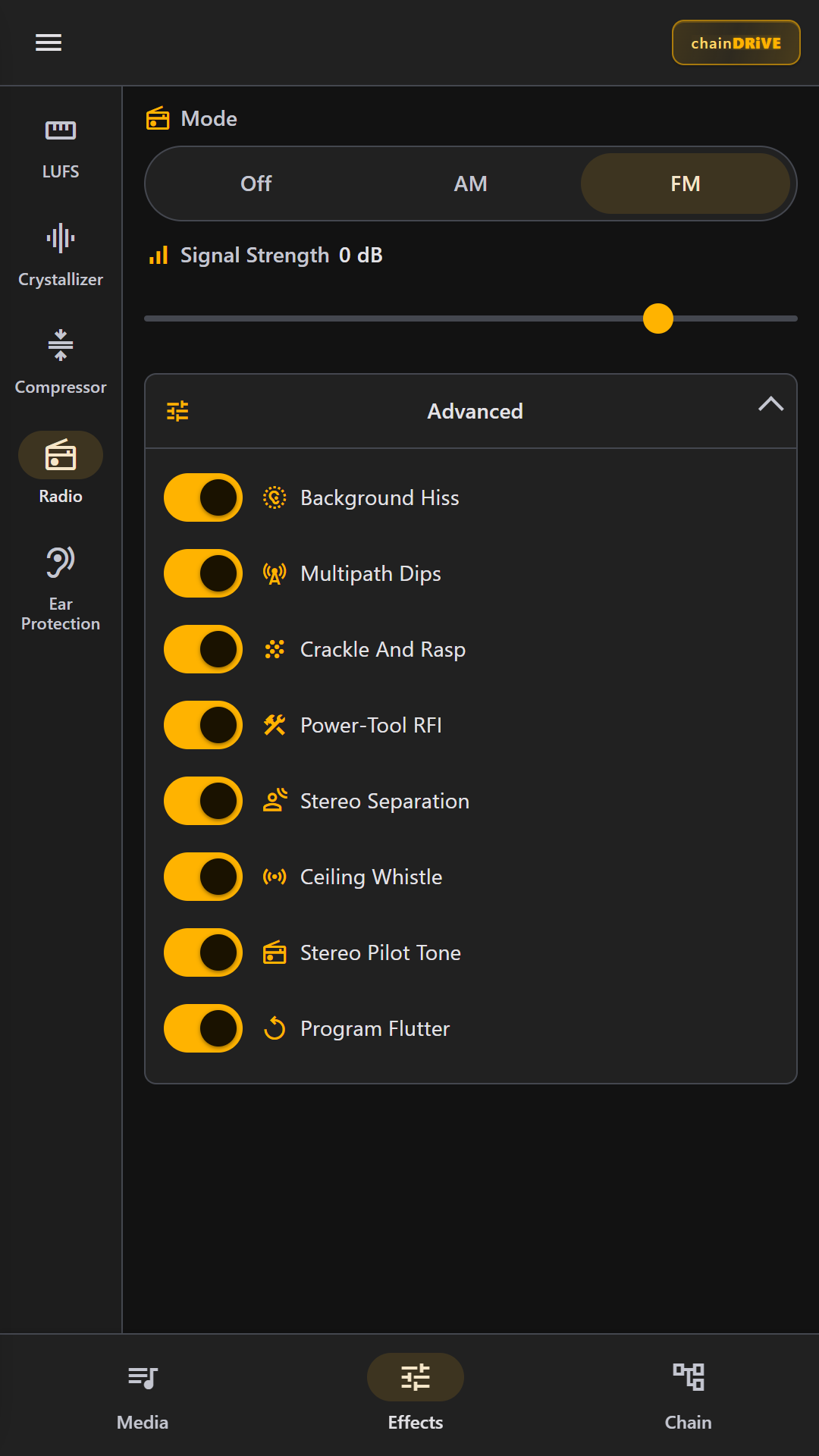This screenshot has height=1456, width=819.
Task: Click the Signal Strength bars icon
Action: click(x=158, y=256)
